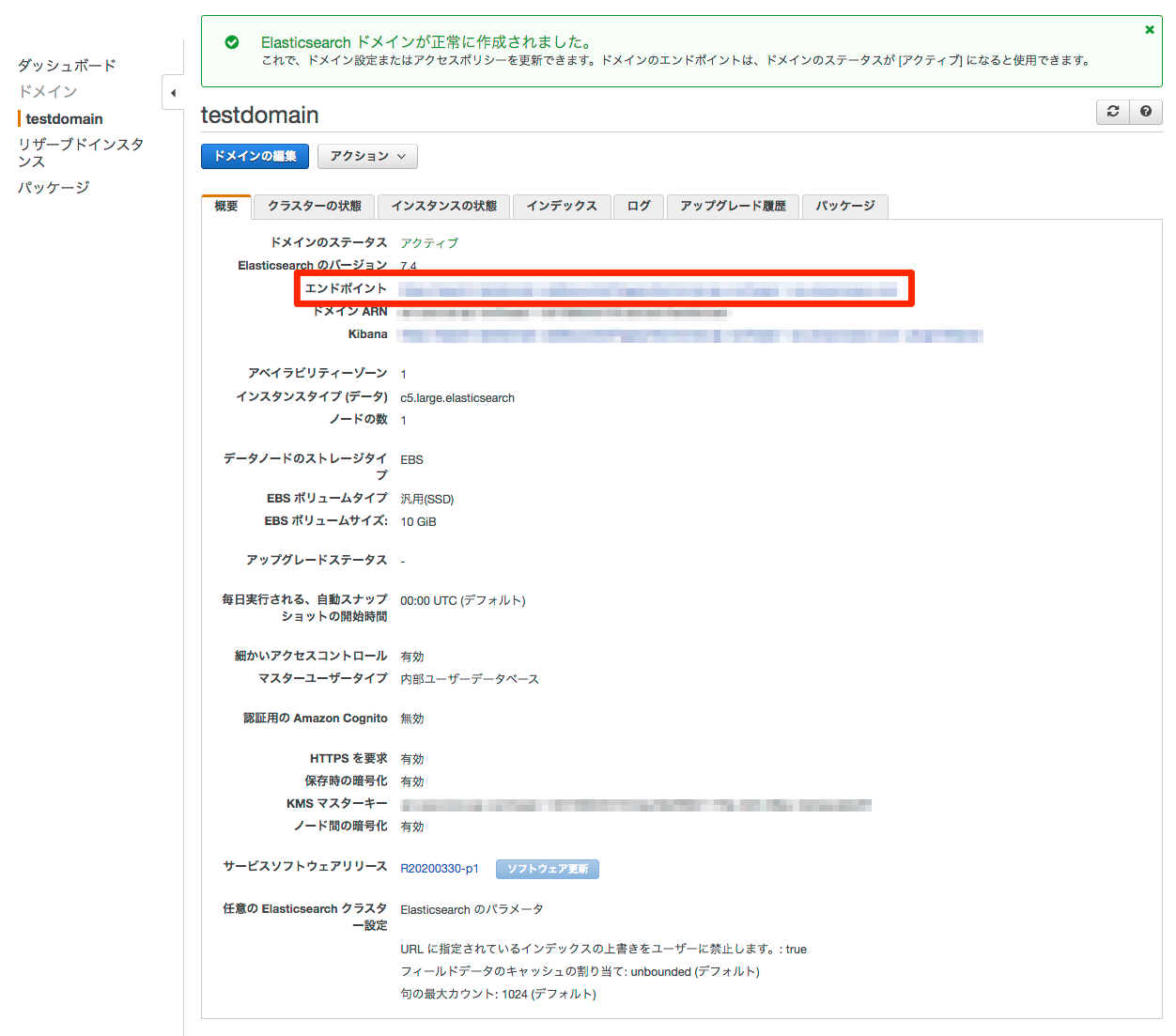
Task: Select the 概要 tab
Action: 226,207
